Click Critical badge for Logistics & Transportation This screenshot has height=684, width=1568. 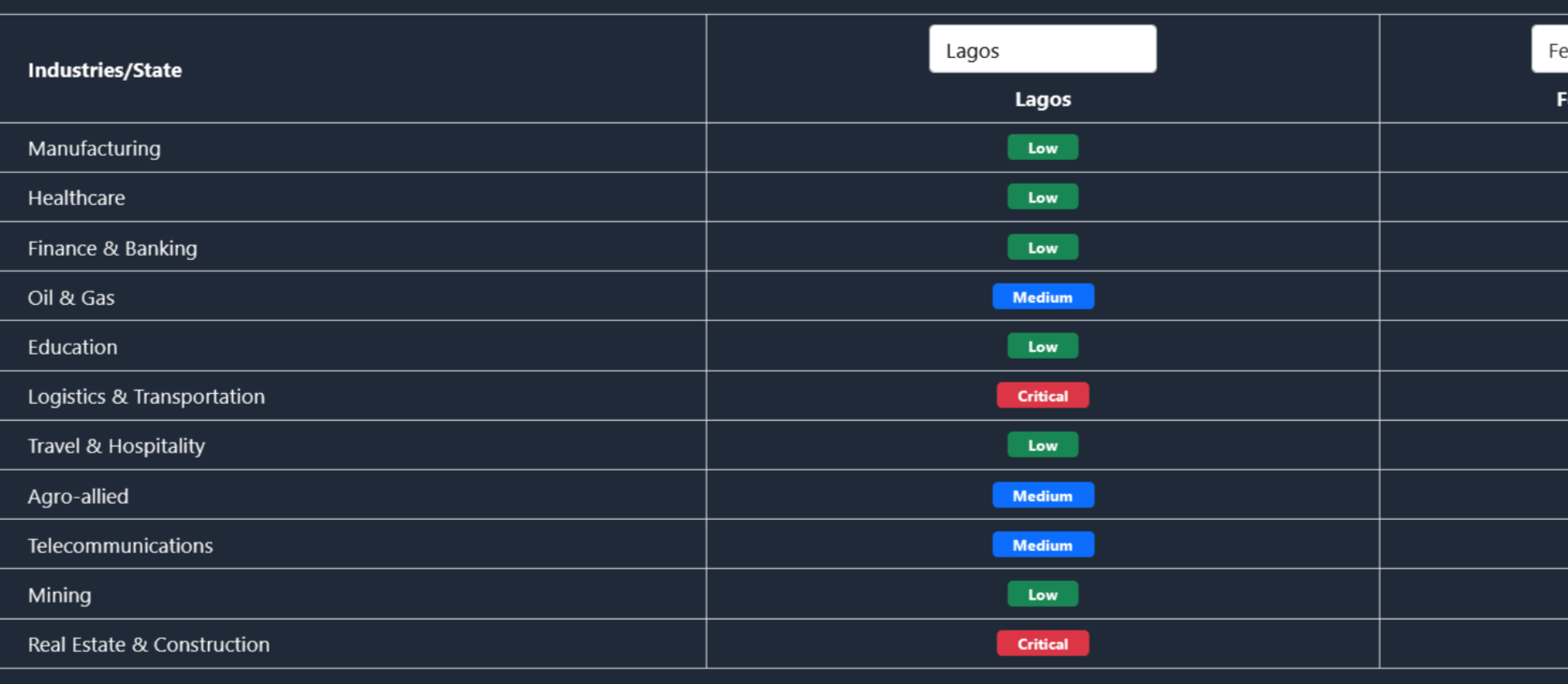click(x=1042, y=396)
